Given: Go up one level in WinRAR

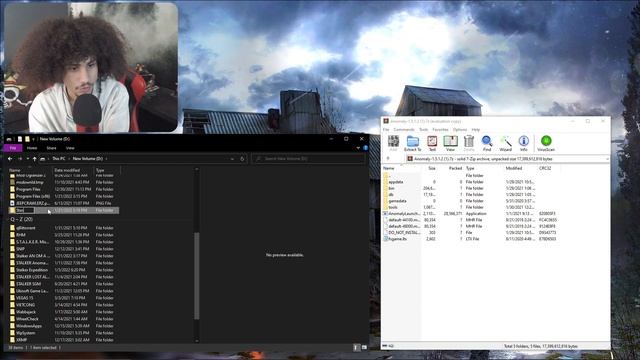Looking at the screenshot, I should tap(388, 158).
